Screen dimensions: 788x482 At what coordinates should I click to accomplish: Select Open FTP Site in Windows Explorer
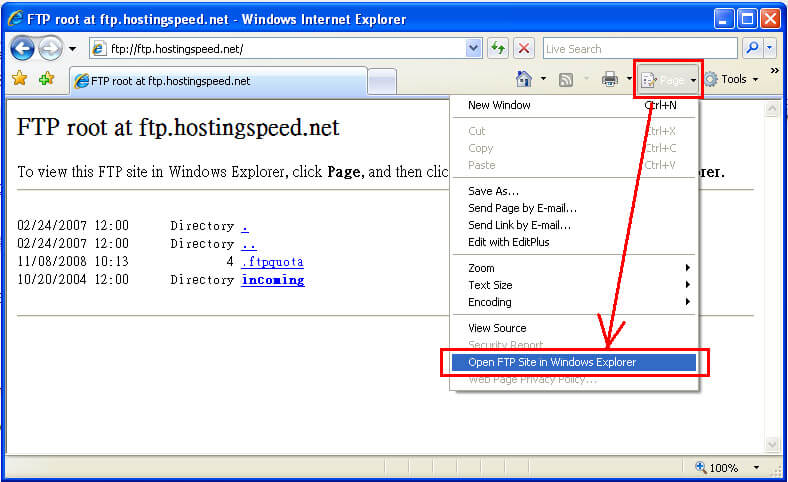[x=552, y=362]
